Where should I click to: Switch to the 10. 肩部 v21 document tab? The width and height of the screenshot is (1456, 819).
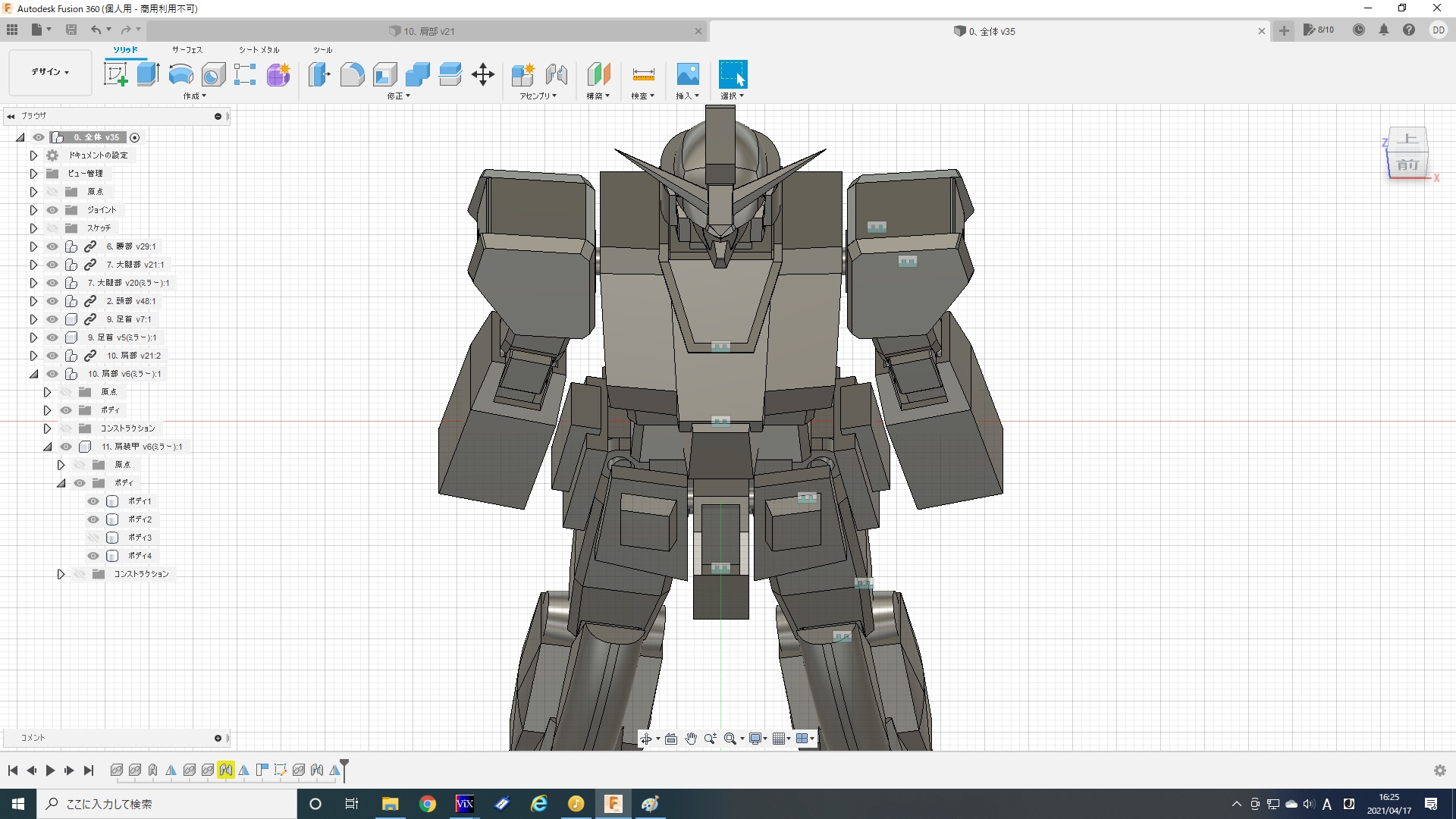pyautogui.click(x=428, y=31)
